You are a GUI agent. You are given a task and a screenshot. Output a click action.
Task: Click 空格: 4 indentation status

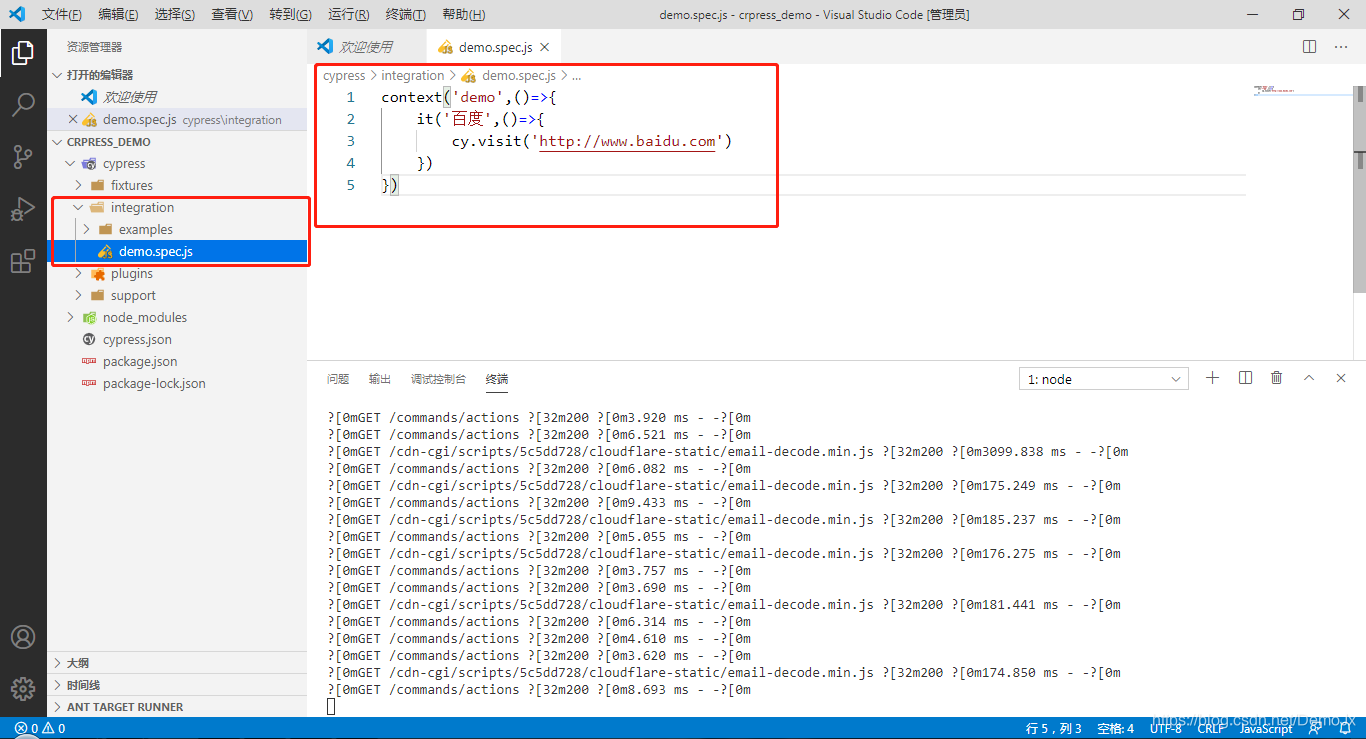pyautogui.click(x=1116, y=728)
